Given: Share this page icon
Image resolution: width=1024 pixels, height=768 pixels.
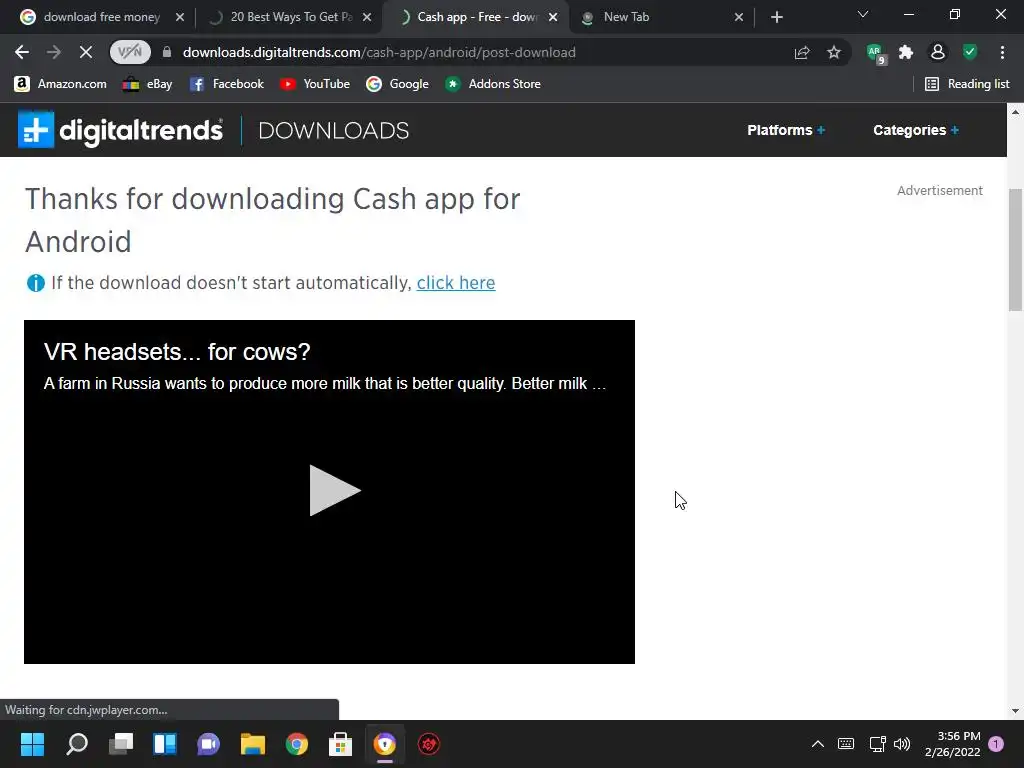Looking at the screenshot, I should (x=802, y=52).
